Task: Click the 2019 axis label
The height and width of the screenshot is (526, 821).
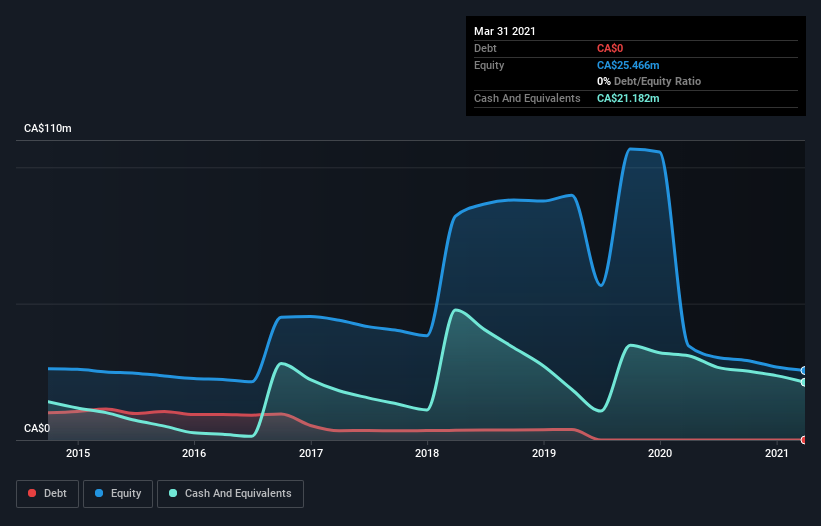Action: pyautogui.click(x=544, y=453)
